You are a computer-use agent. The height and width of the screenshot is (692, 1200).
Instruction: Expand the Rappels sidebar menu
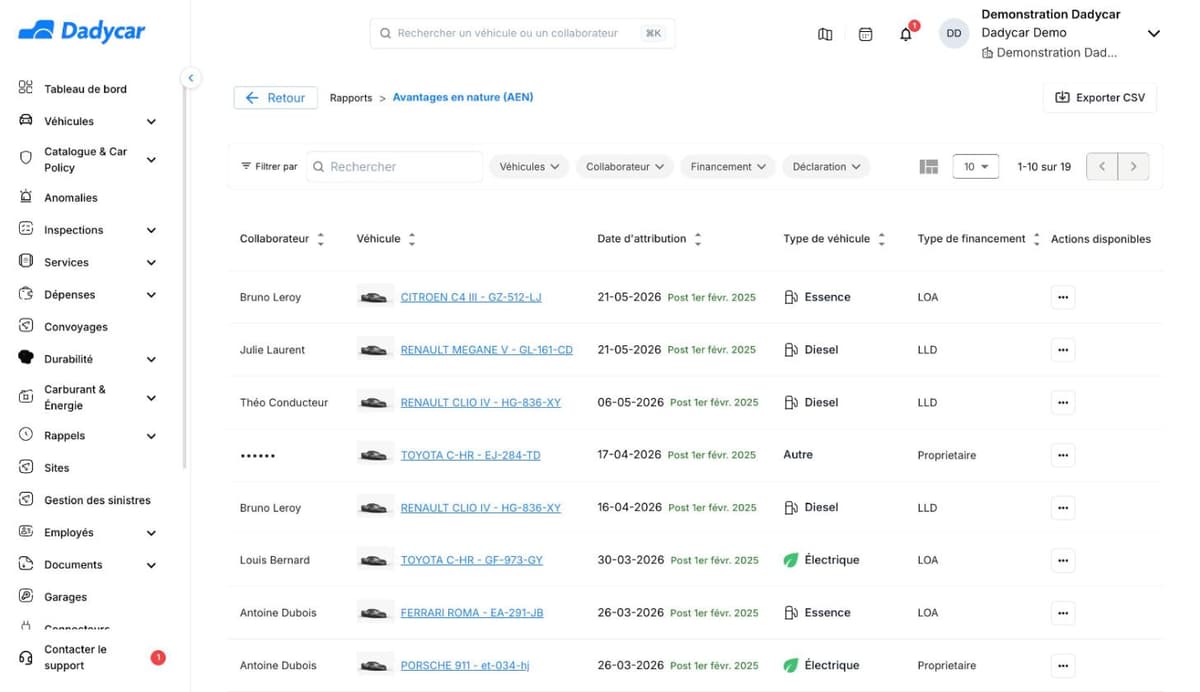coord(151,436)
